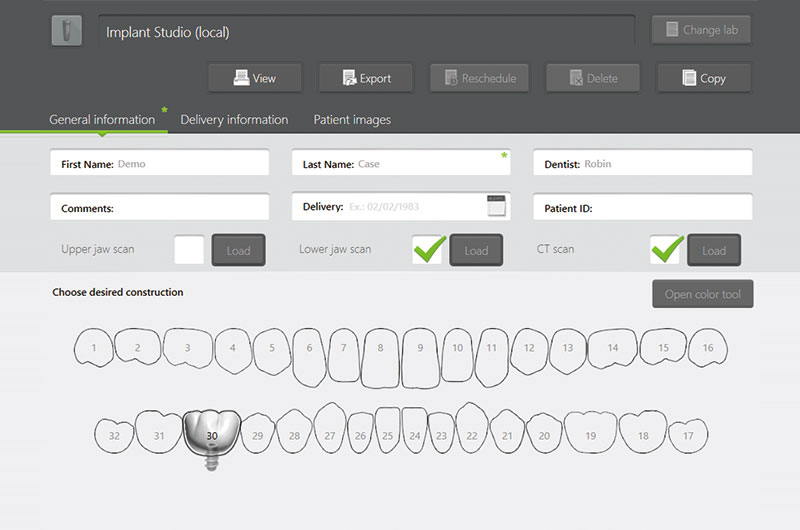800x530 pixels.
Task: Focus the Last Name field
Action: (401, 163)
